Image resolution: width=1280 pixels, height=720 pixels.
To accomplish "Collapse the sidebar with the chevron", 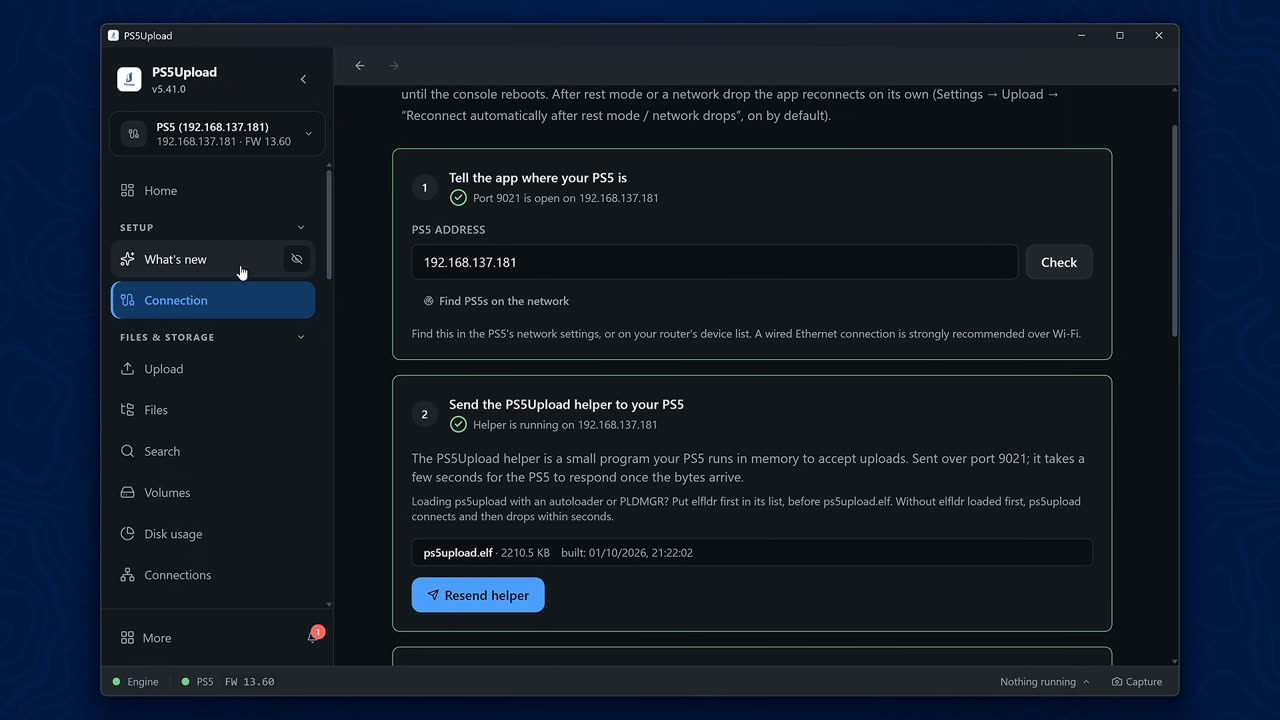I will tap(304, 79).
